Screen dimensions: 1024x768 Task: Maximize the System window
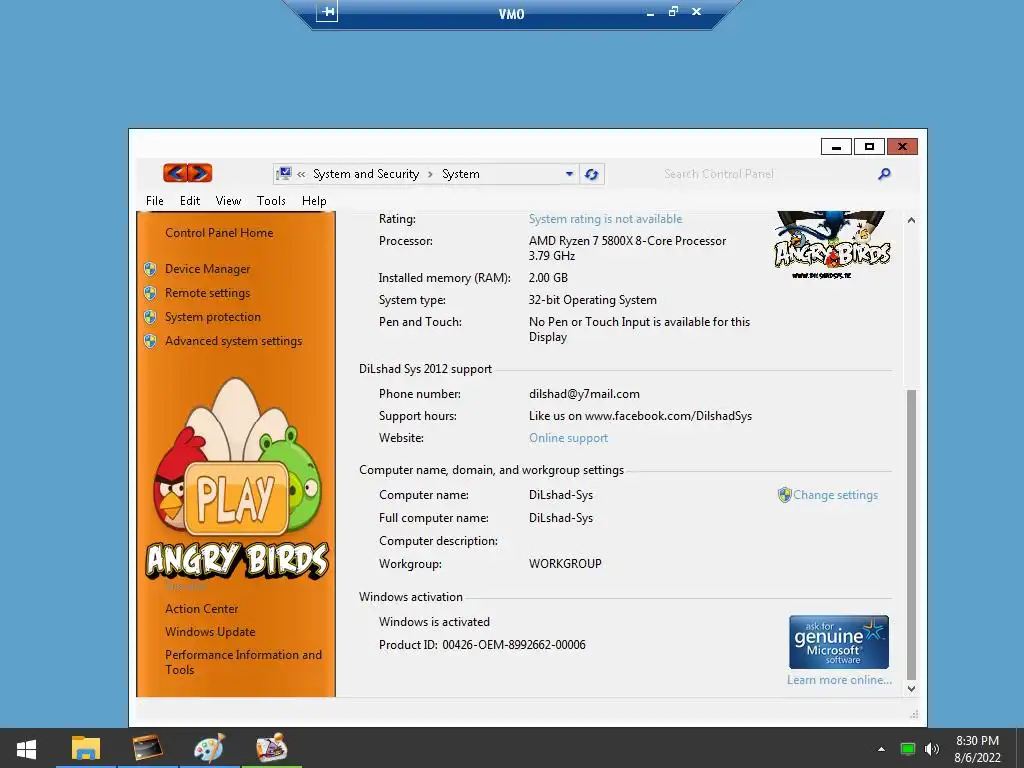tap(869, 147)
